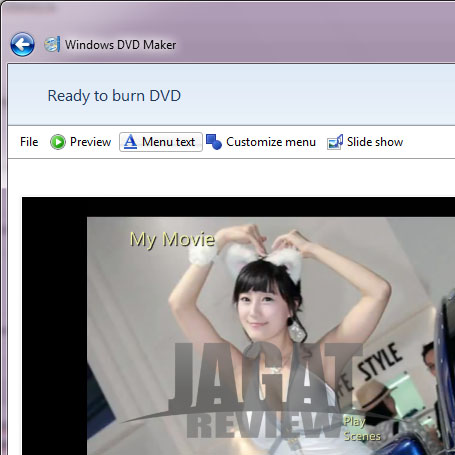Click the Windows DVD Maker title text
The width and height of the screenshot is (455, 455).
click(120, 45)
